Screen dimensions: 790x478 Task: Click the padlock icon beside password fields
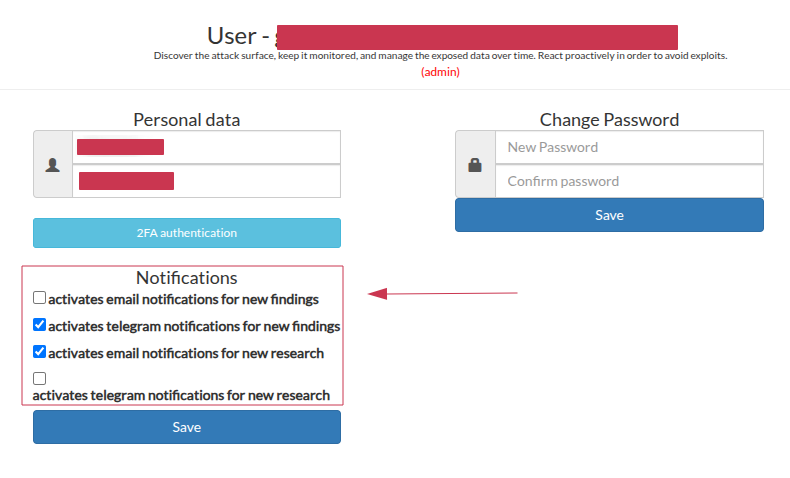pyautogui.click(x=475, y=164)
